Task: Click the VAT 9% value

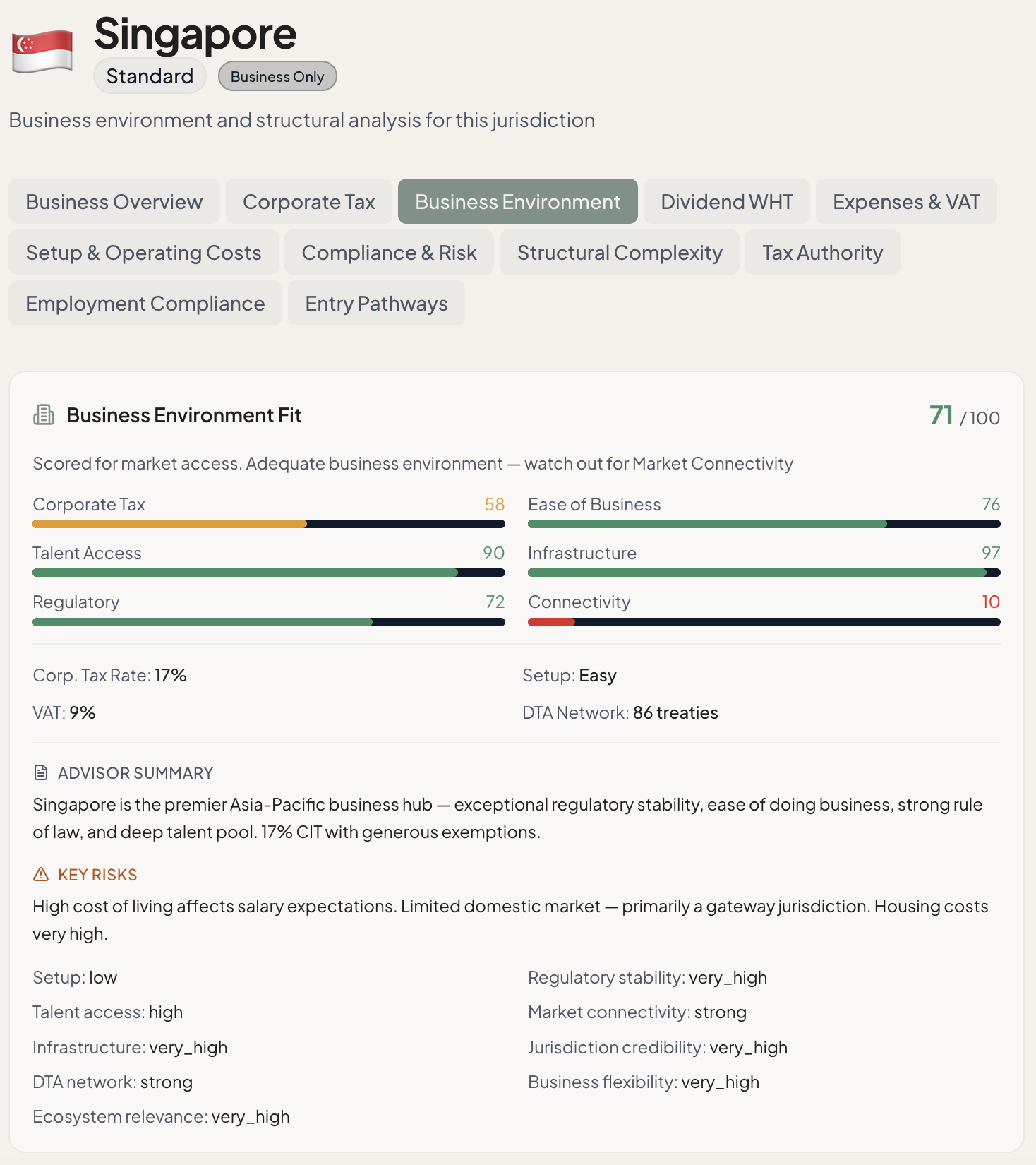Action: (x=83, y=712)
